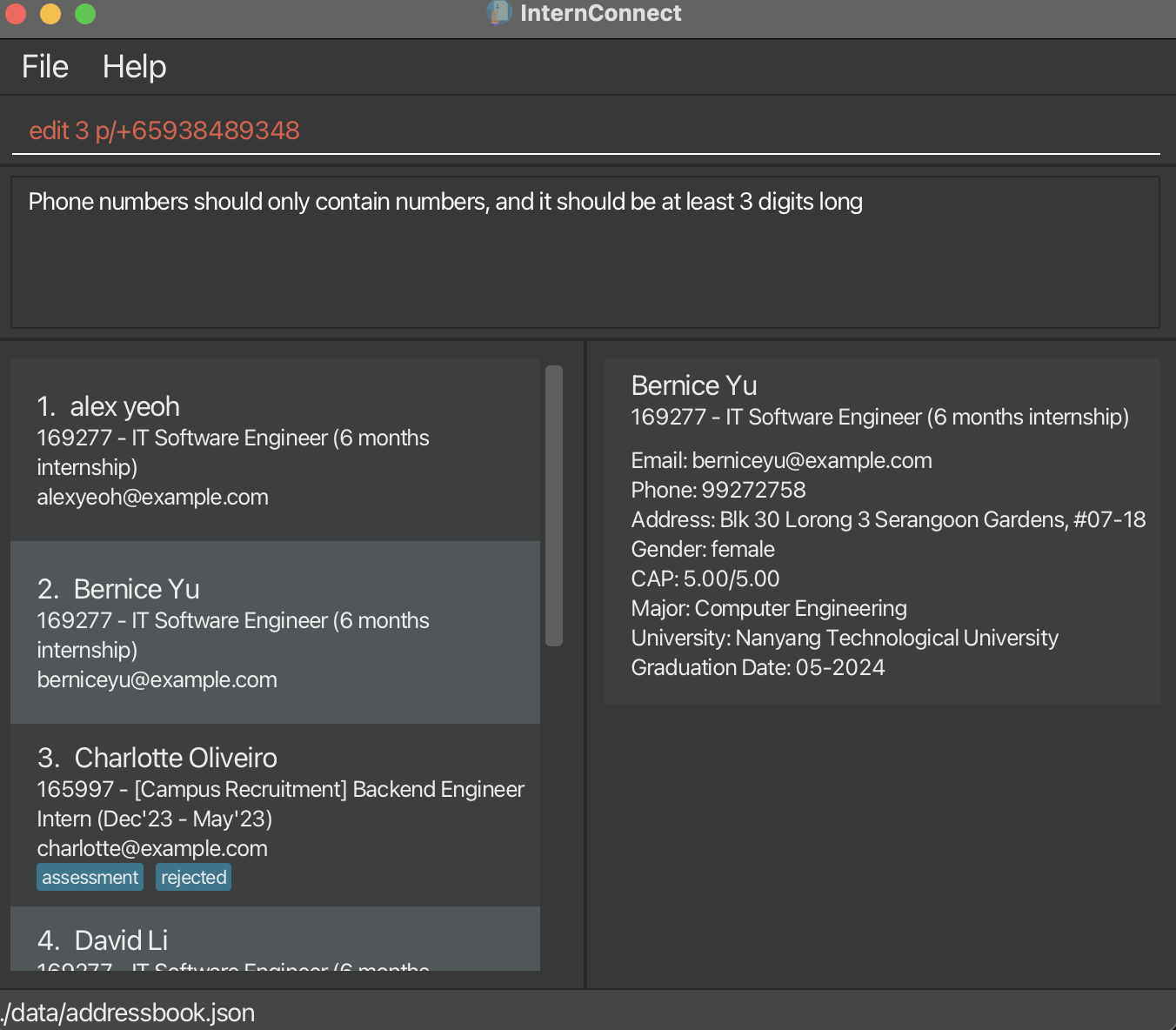
Task: Click the phone number error message box
Action: (585, 252)
